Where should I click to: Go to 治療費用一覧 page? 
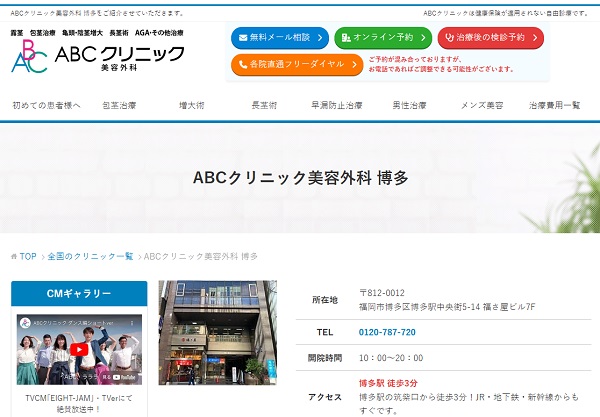(554, 105)
